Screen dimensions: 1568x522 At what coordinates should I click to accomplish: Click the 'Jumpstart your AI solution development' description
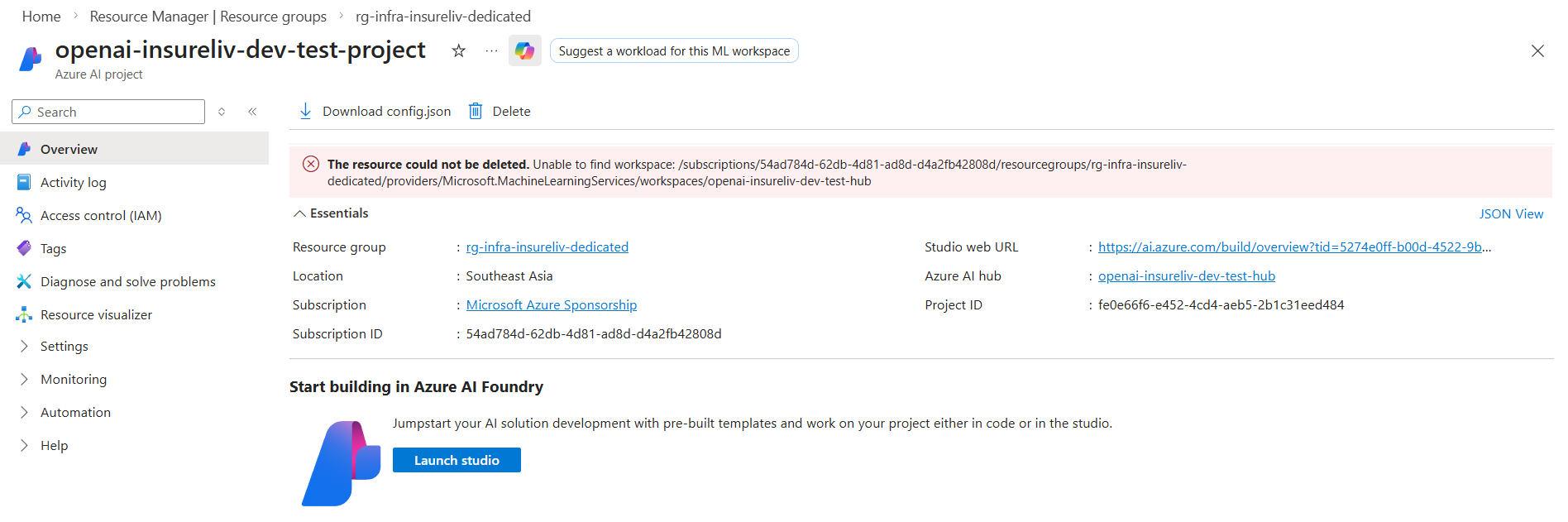tap(752, 423)
